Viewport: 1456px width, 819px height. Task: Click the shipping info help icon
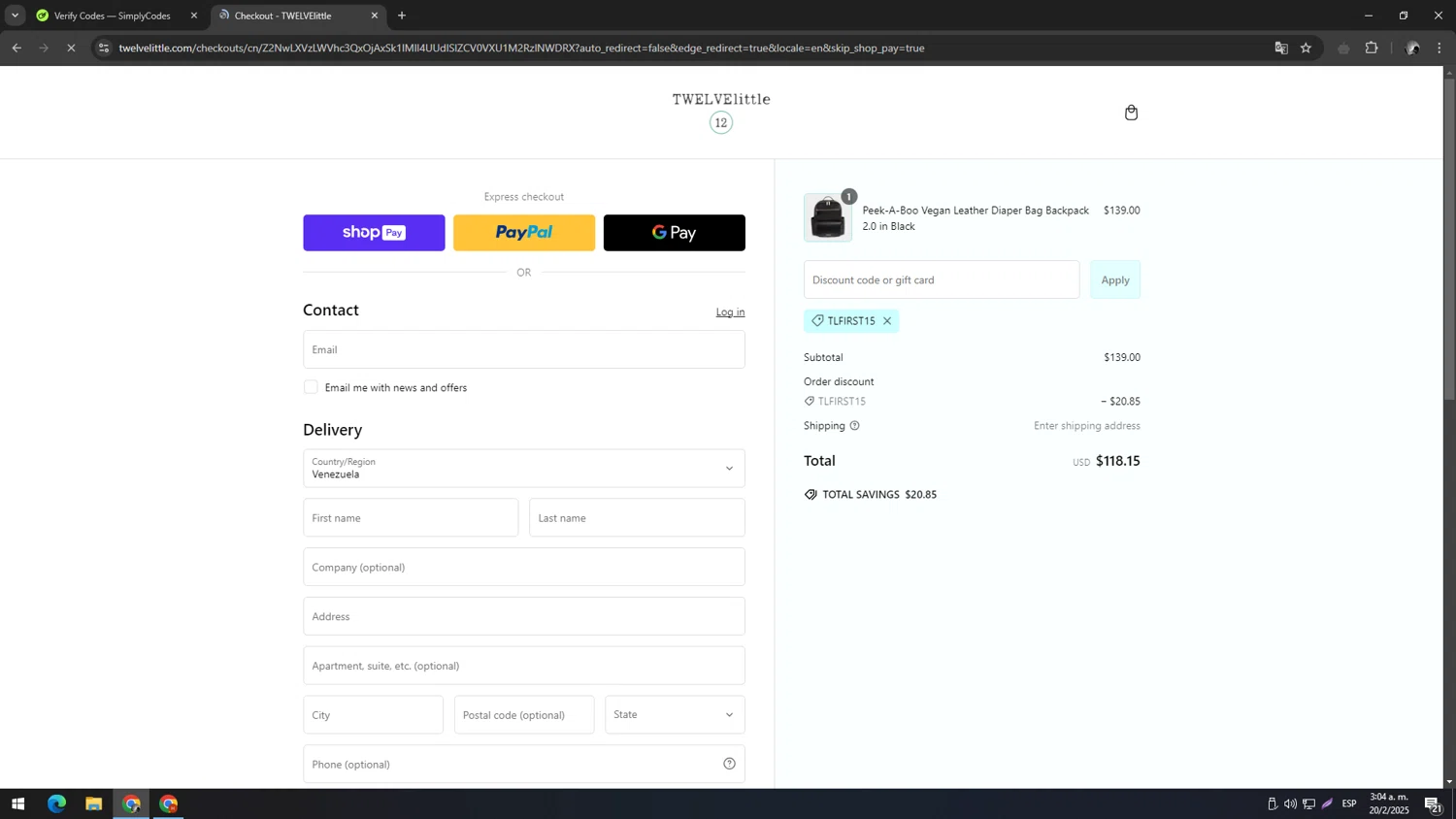854,426
